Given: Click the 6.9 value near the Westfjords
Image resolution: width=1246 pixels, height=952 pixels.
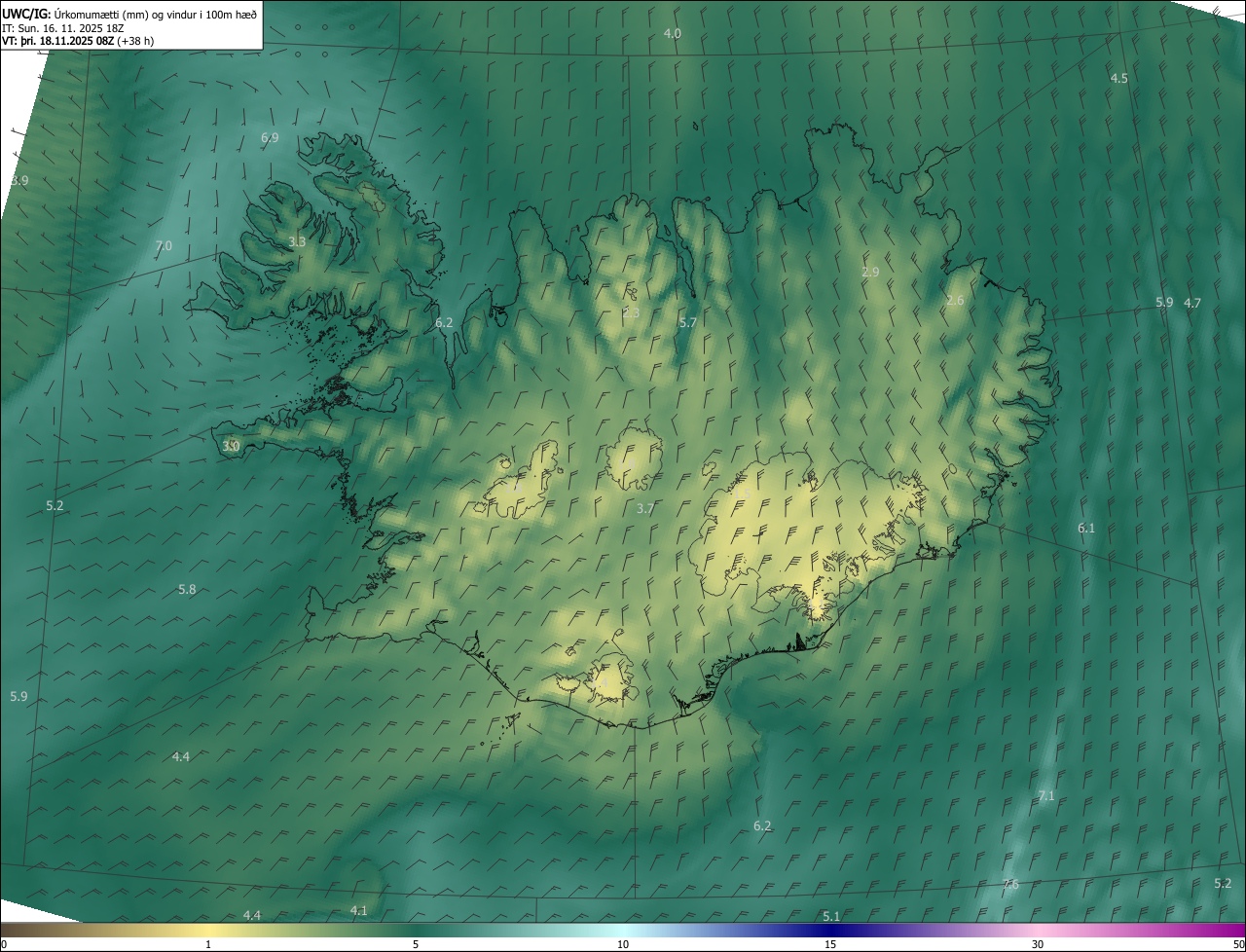Looking at the screenshot, I should 270,138.
